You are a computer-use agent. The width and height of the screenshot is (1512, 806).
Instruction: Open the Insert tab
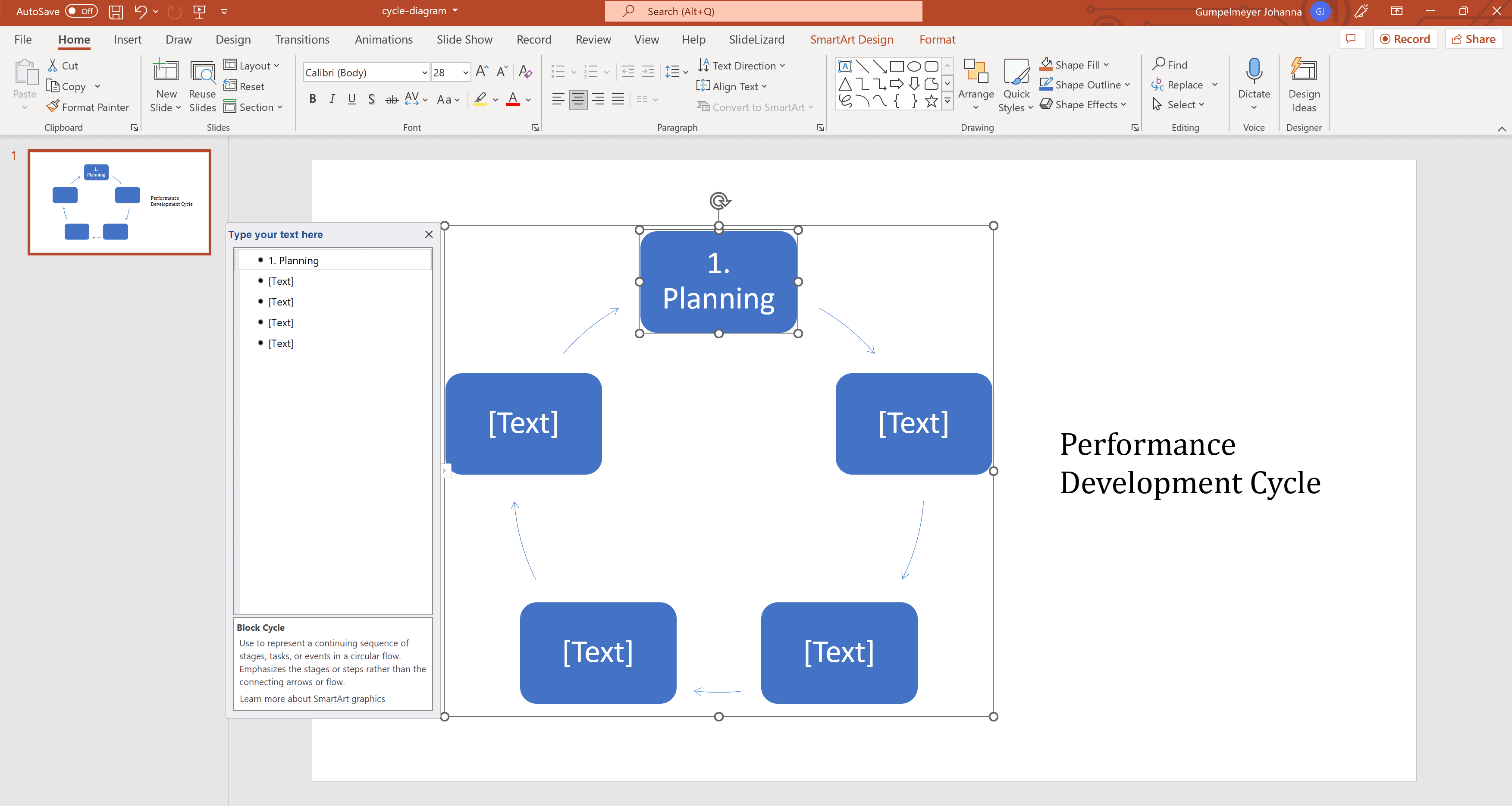[127, 39]
